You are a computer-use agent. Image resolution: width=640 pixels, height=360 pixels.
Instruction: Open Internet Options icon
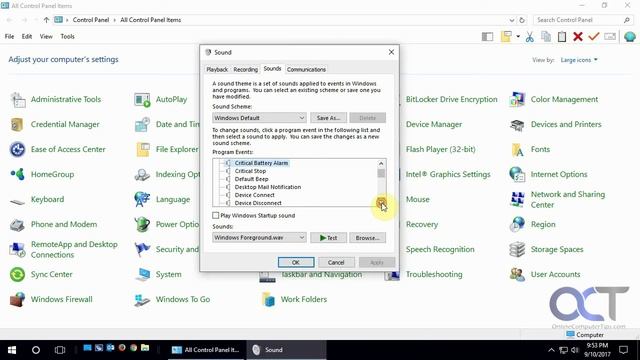(x=517, y=174)
